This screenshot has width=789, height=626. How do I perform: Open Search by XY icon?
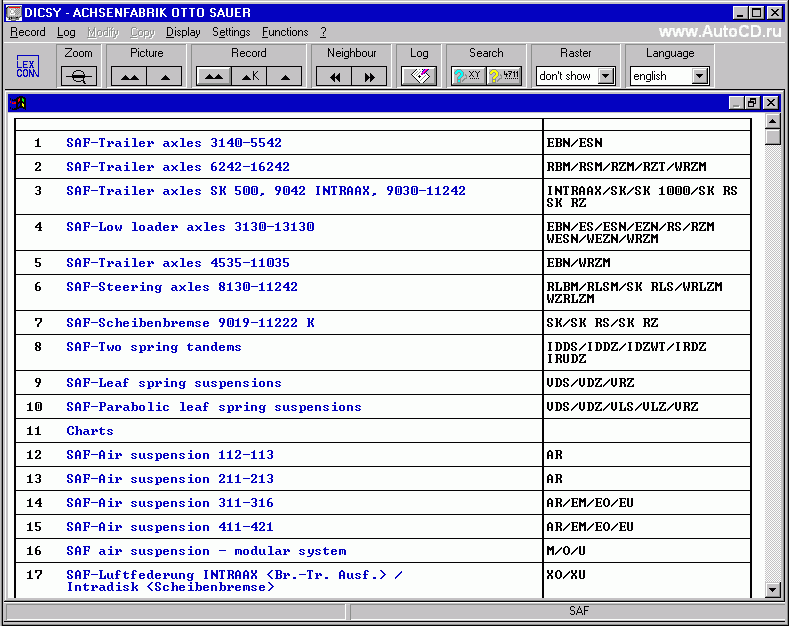[468, 76]
